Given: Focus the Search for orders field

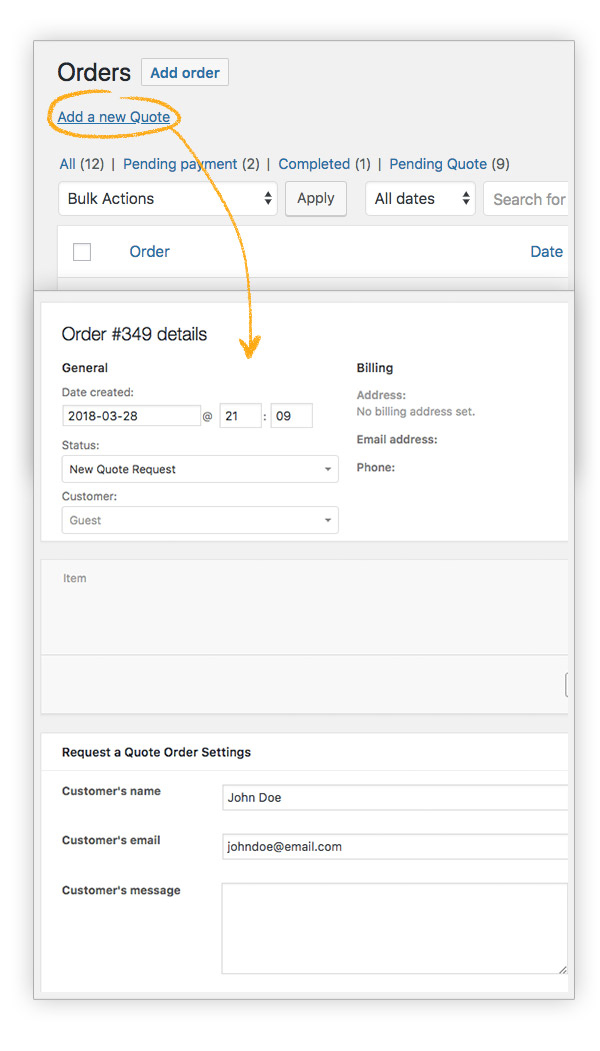Looking at the screenshot, I should (526, 198).
